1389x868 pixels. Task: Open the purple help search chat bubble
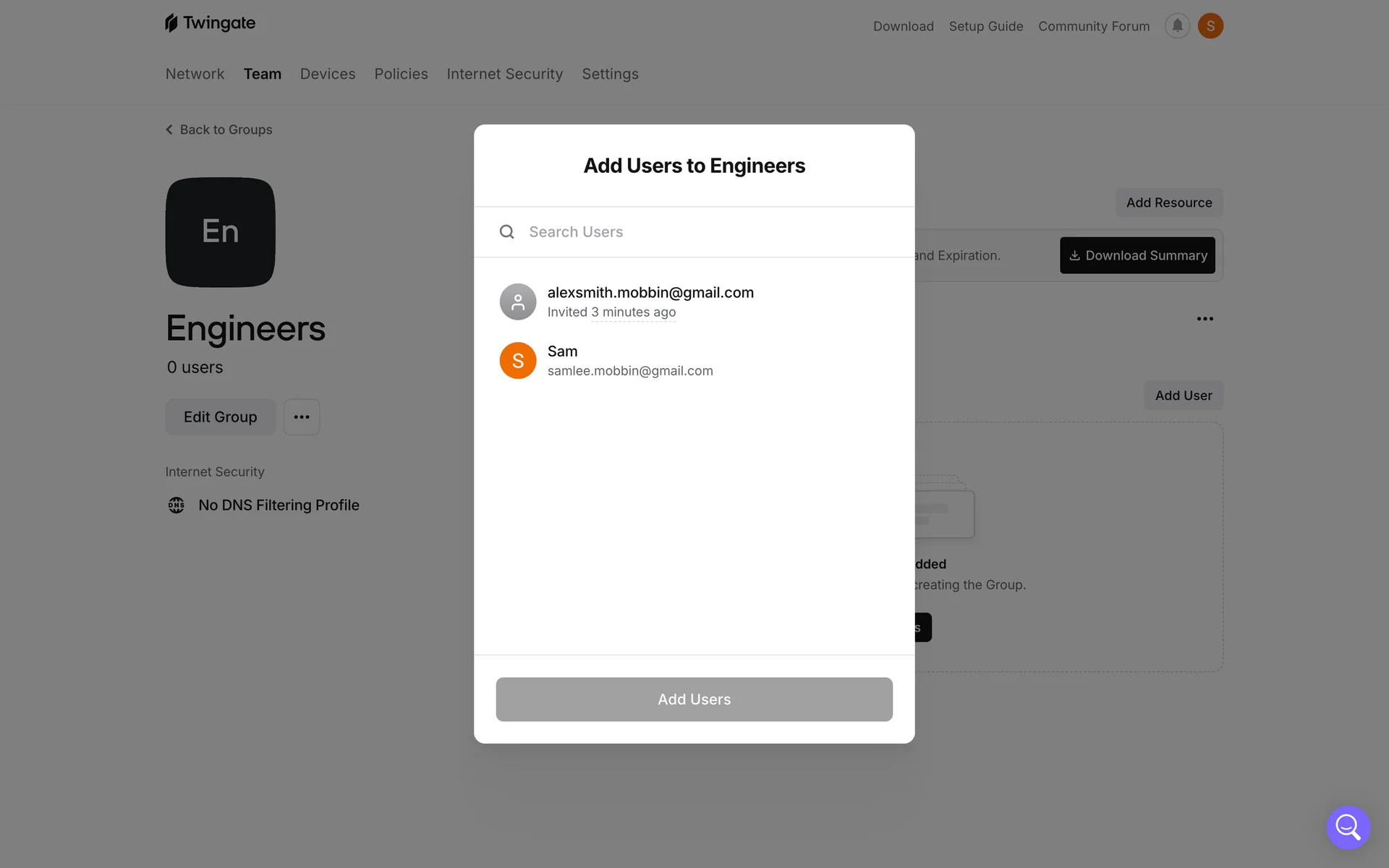click(1348, 827)
